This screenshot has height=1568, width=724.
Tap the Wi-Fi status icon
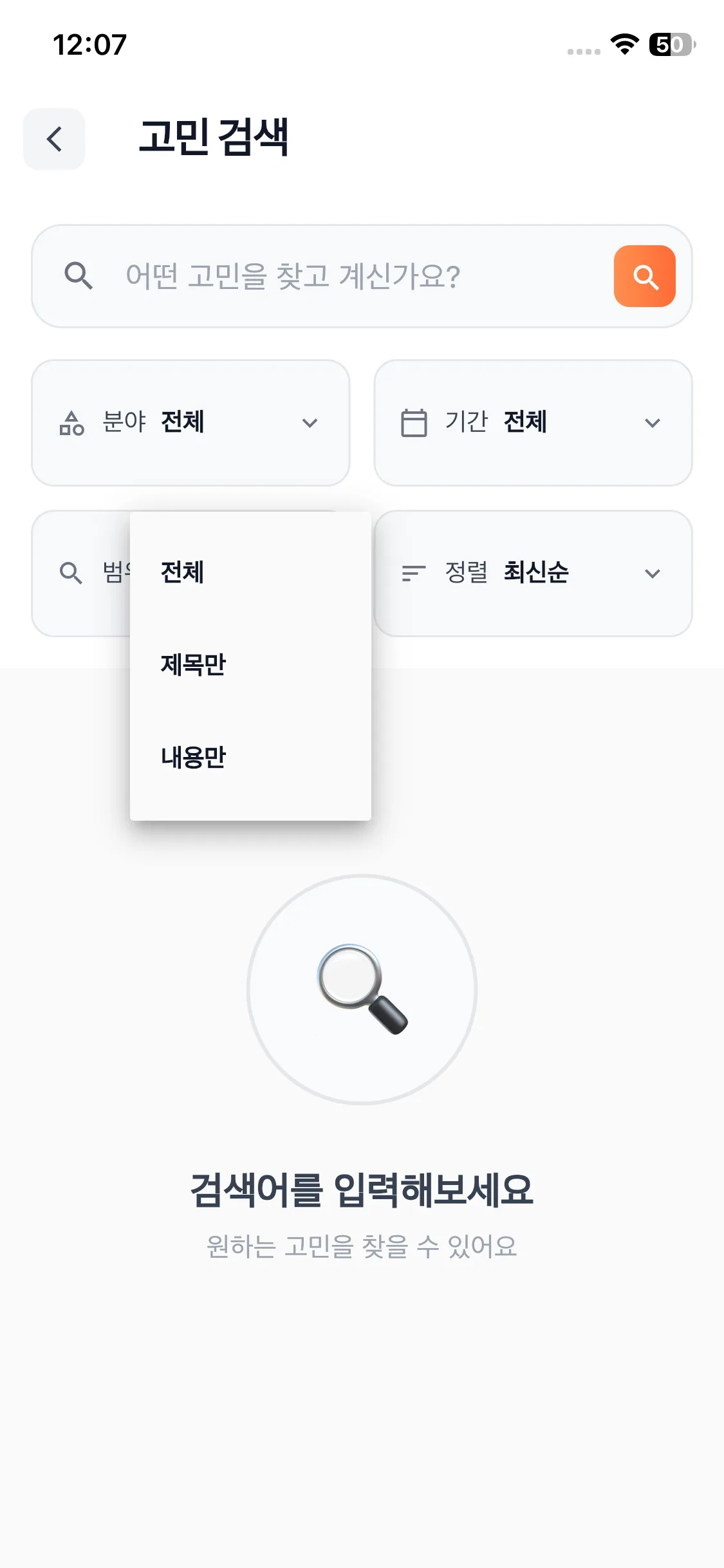(624, 44)
